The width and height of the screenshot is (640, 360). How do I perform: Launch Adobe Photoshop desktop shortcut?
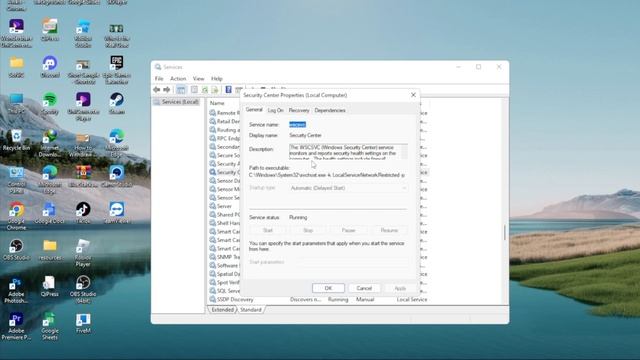click(x=16, y=289)
